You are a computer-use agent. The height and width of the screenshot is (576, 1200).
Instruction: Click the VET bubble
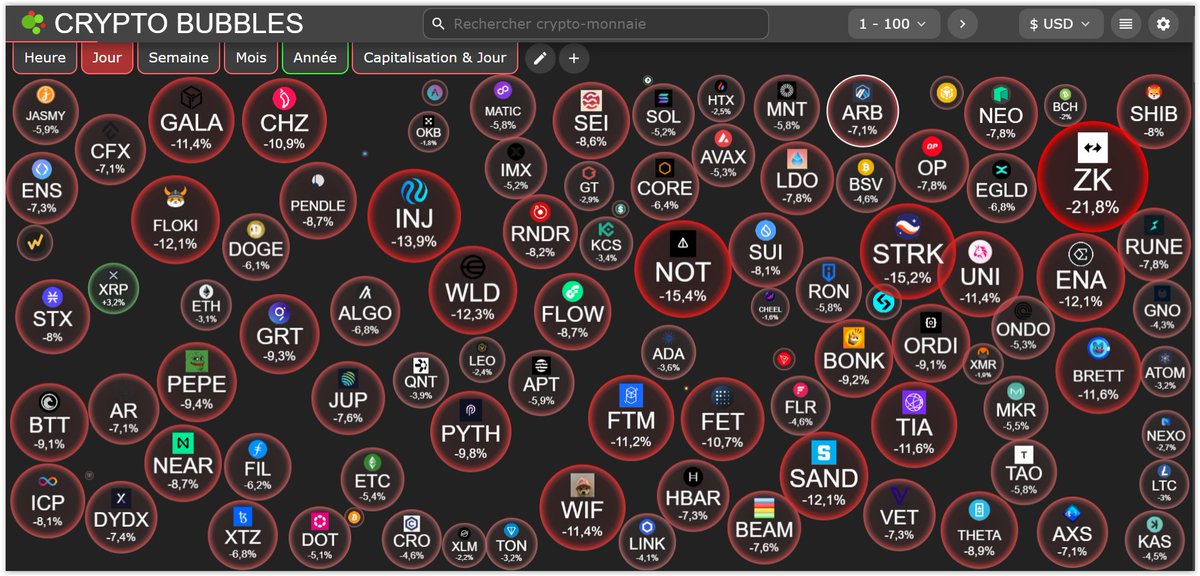coord(899,515)
